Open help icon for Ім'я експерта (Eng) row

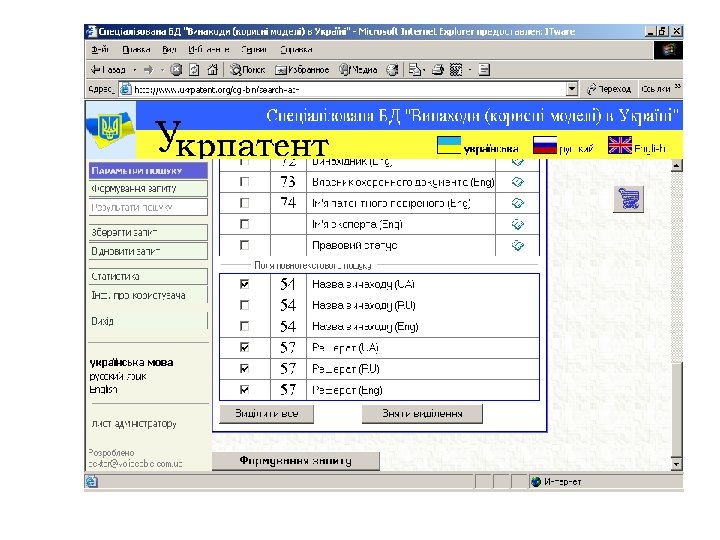[518, 224]
